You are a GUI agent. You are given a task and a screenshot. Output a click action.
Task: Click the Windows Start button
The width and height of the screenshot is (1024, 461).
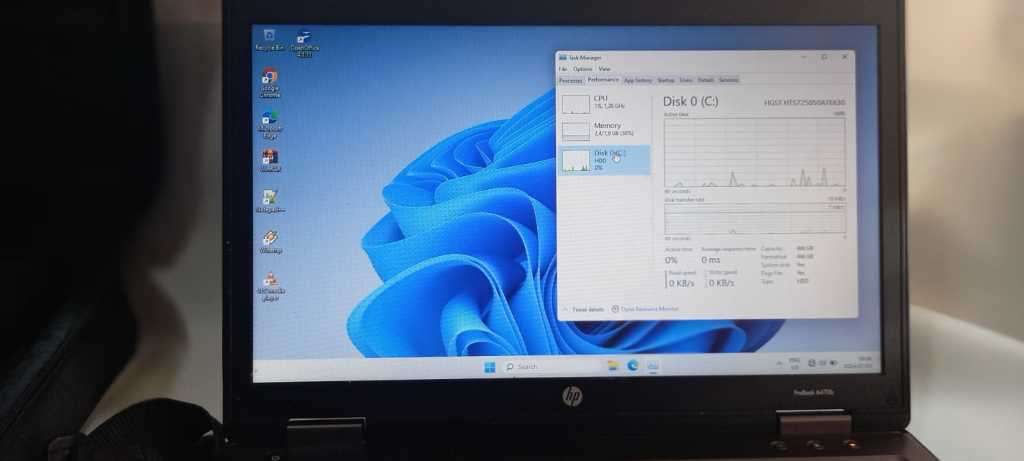pos(490,367)
